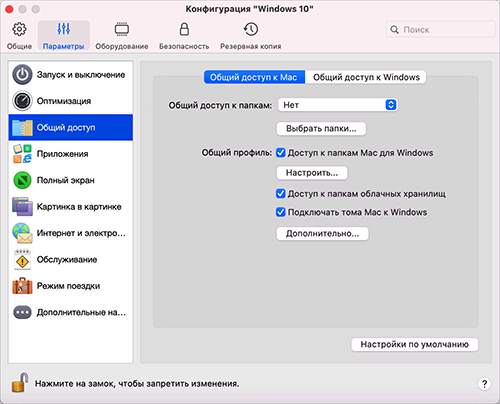Click the Общий доступ sidebar label
The height and width of the screenshot is (404, 500).
point(66,128)
